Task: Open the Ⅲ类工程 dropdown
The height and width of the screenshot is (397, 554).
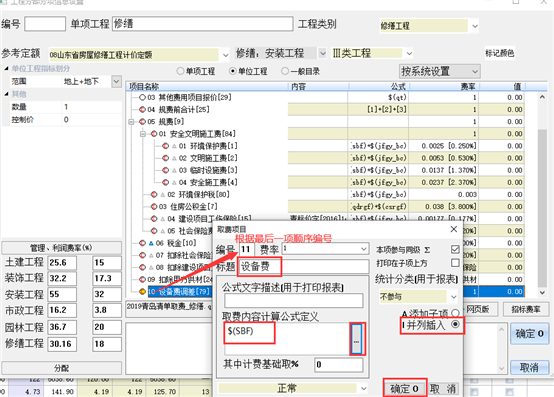Action: pos(409,53)
